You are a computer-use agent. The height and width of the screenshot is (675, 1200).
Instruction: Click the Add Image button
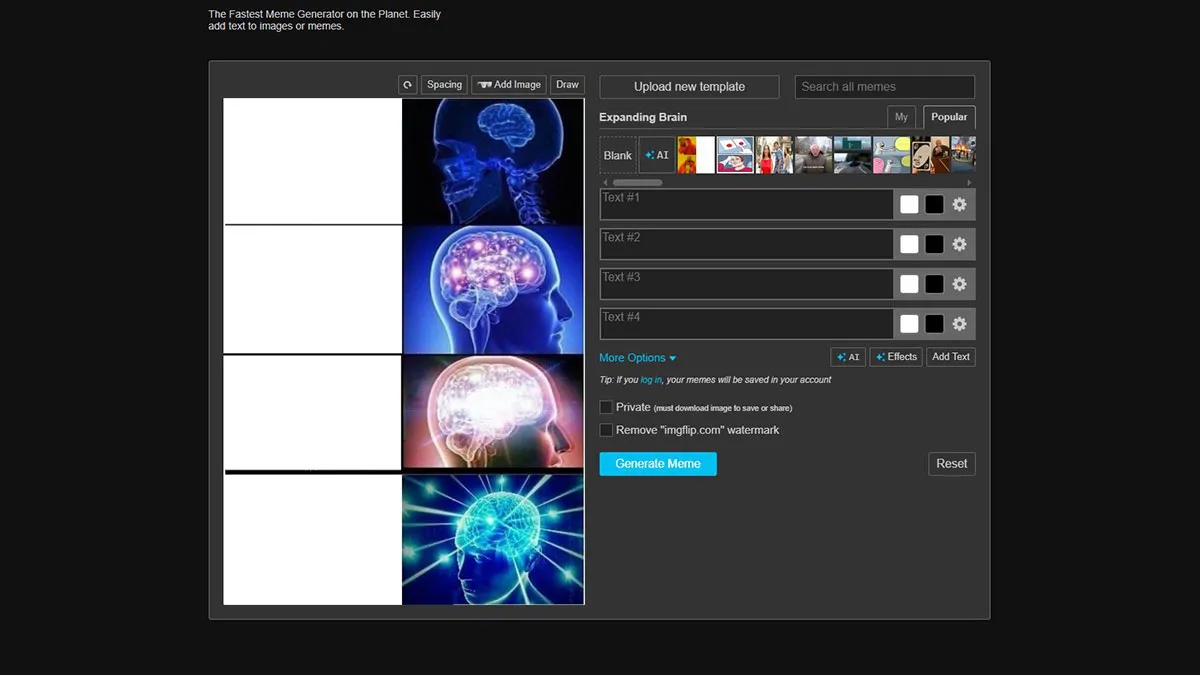point(509,85)
